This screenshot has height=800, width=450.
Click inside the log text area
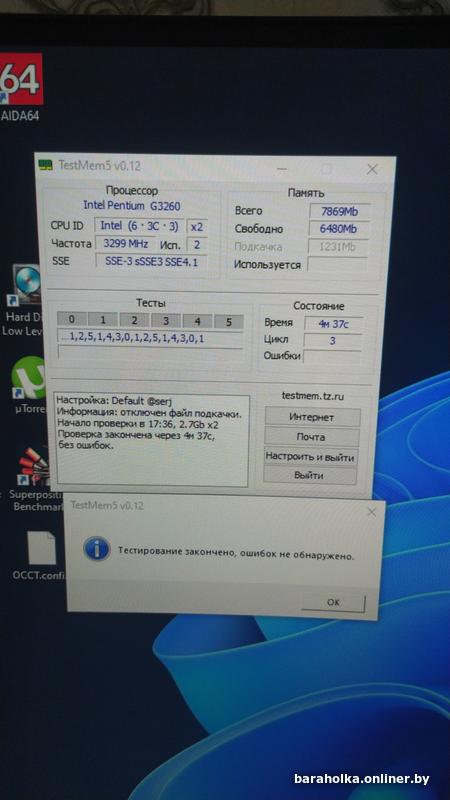152,440
